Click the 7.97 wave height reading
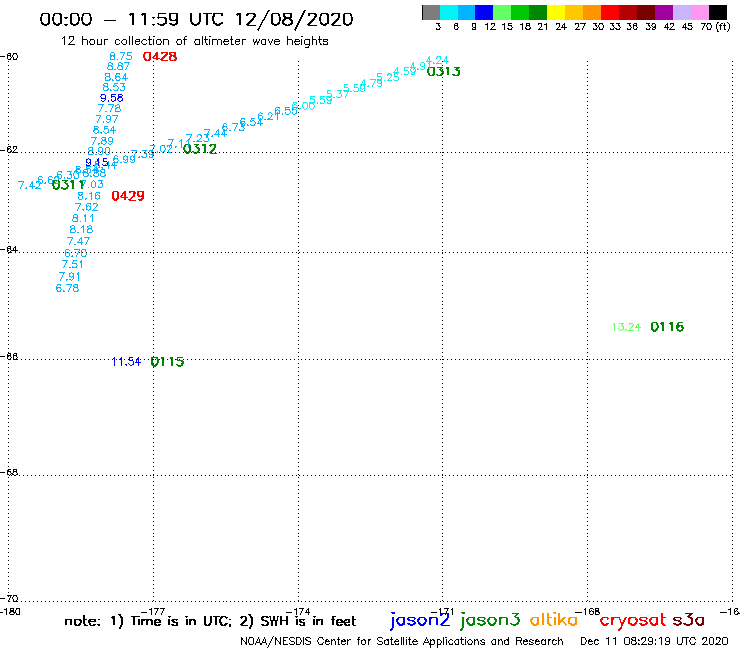This screenshot has height=650, width=740. (x=107, y=119)
